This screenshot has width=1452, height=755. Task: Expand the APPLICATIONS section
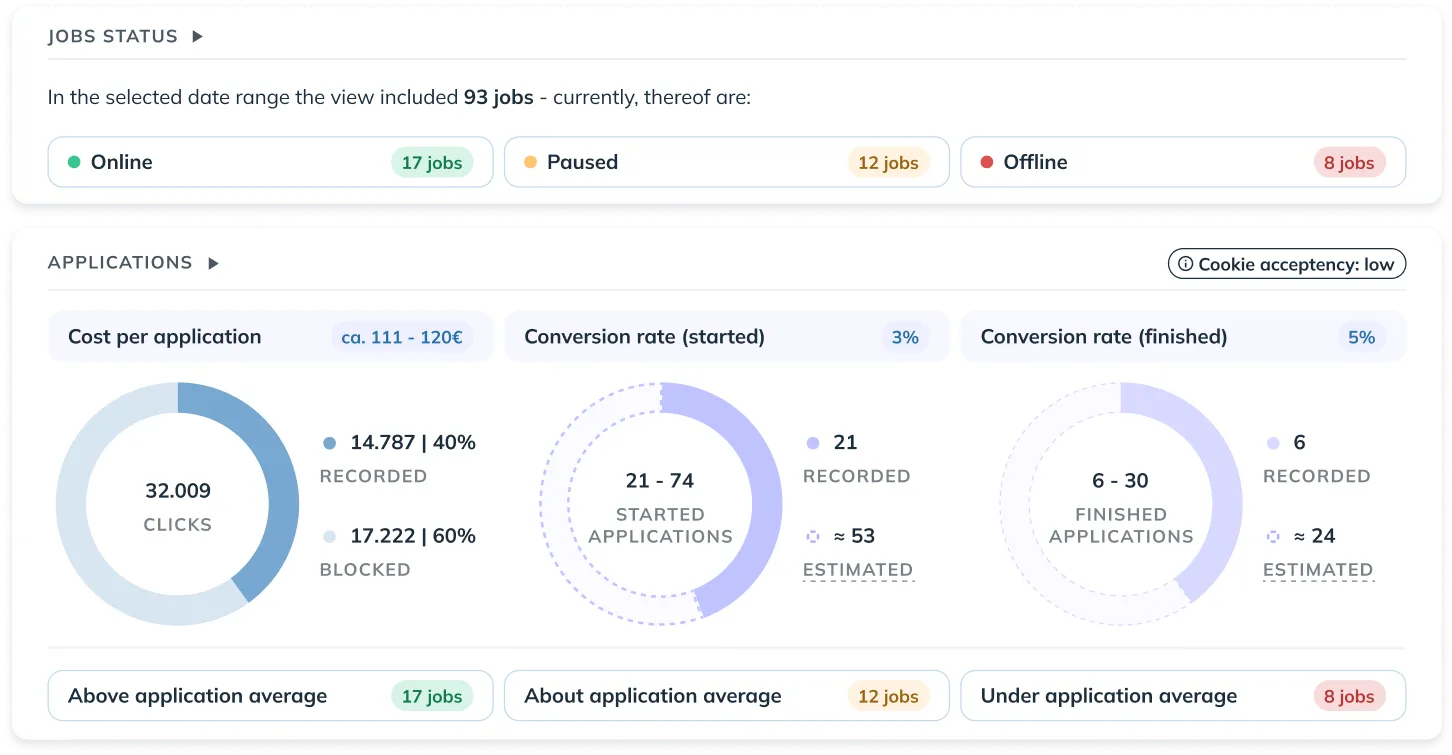click(x=212, y=263)
